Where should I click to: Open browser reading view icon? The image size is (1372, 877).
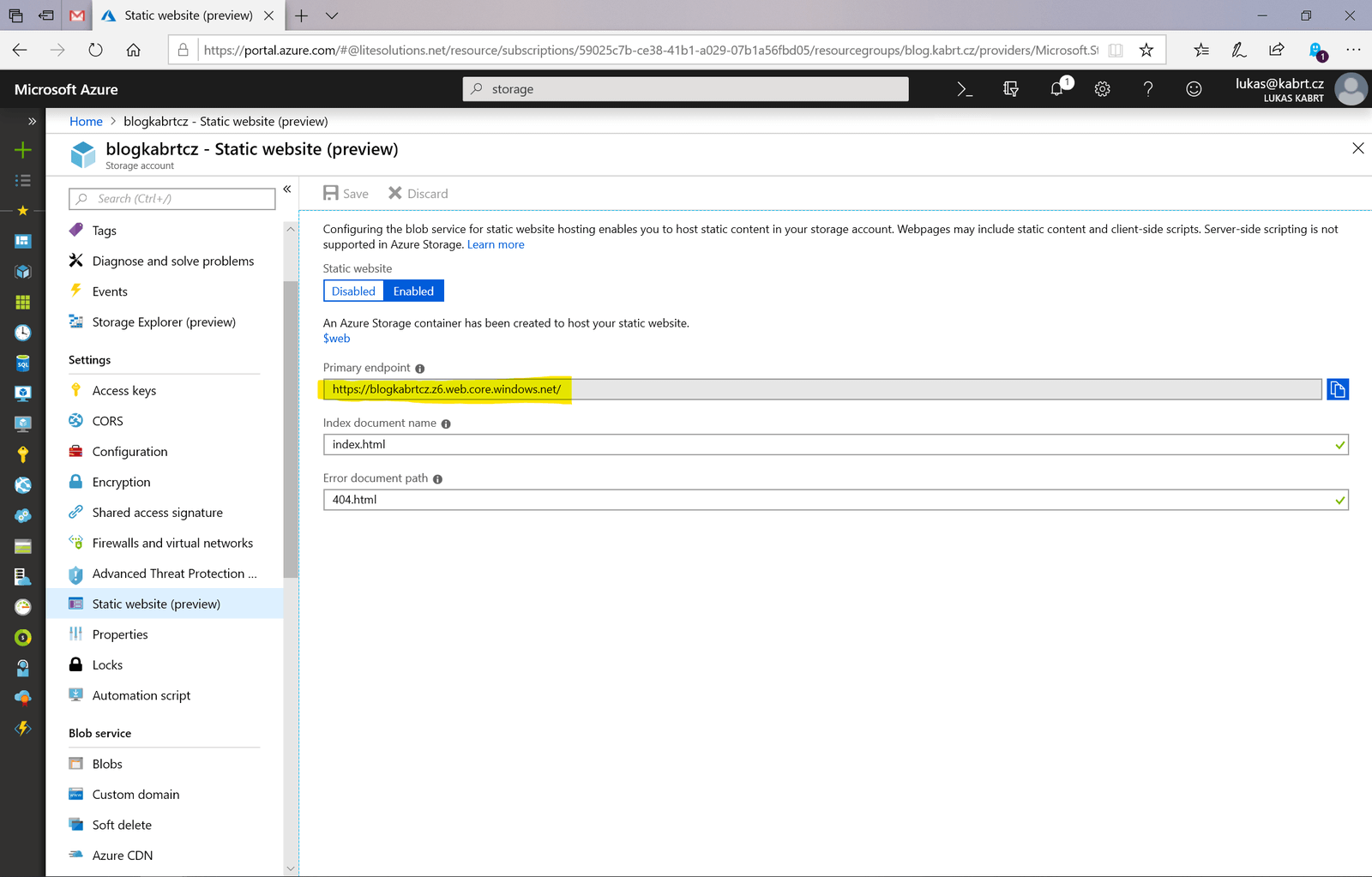[x=1116, y=50]
